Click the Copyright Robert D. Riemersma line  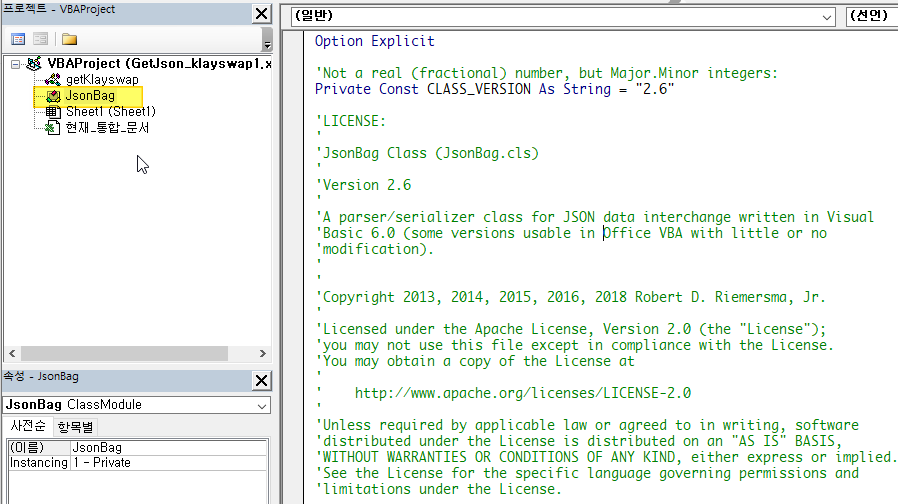pyautogui.click(x=570, y=297)
